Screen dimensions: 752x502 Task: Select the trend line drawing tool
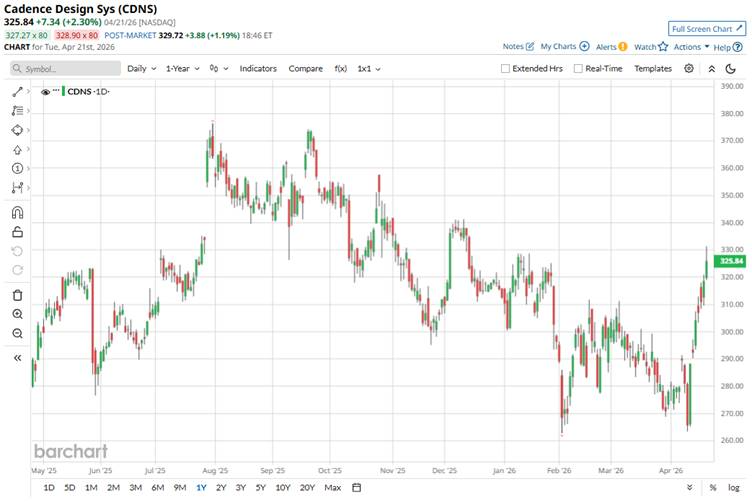click(x=17, y=92)
